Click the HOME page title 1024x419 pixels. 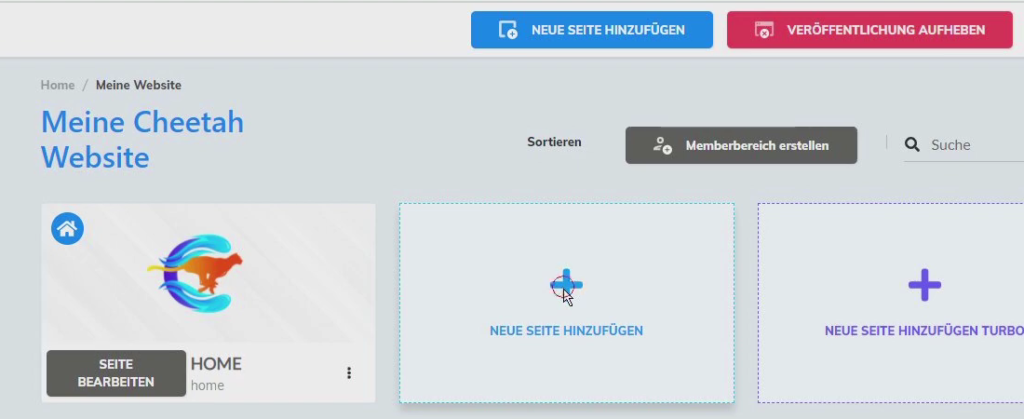216,364
